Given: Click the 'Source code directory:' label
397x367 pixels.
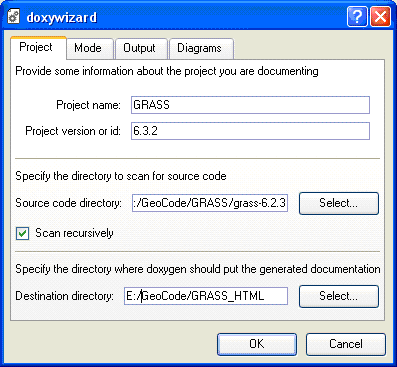Looking at the screenshot, I should tap(68, 203).
